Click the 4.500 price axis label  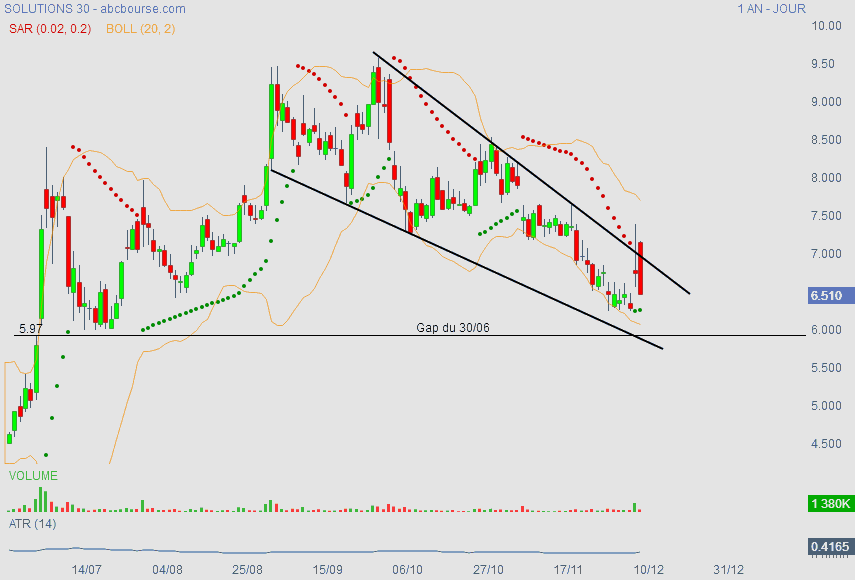tap(826, 444)
